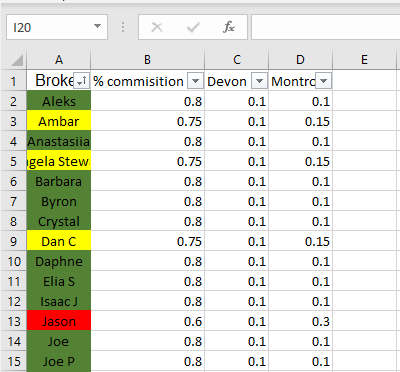Select column E header

364,60
